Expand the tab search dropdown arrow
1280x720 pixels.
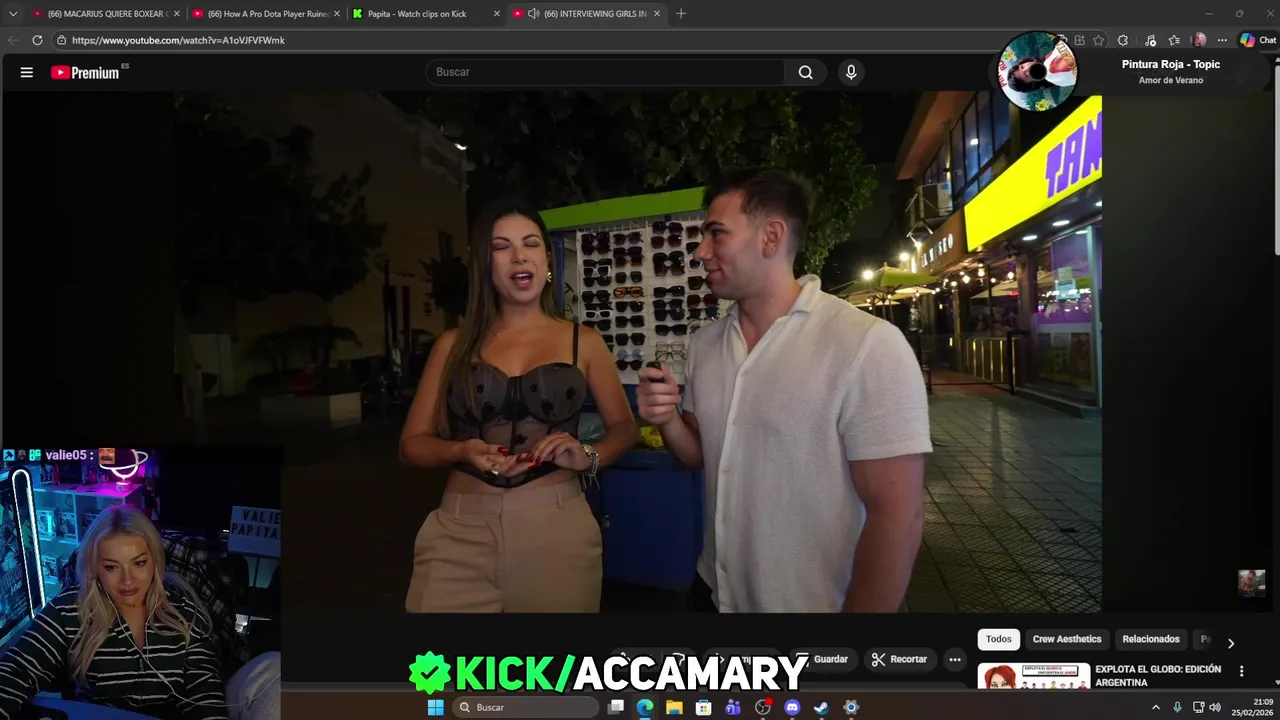tap(12, 14)
